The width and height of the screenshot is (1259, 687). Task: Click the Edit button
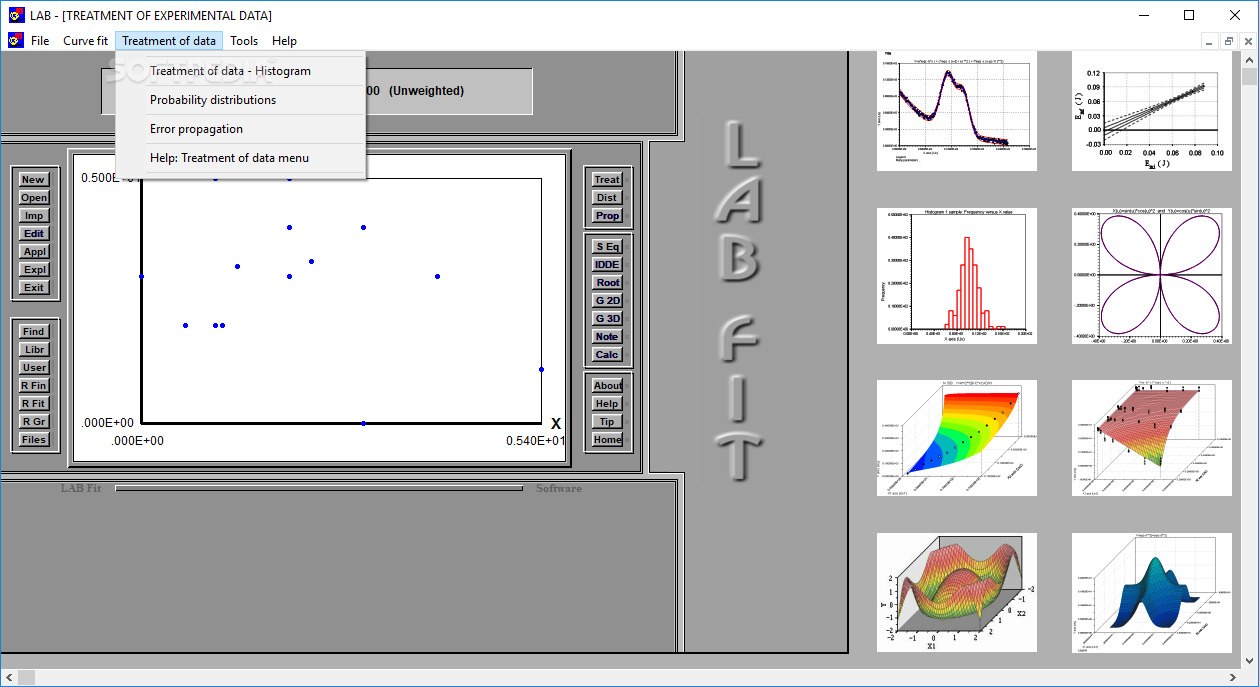[x=34, y=234]
